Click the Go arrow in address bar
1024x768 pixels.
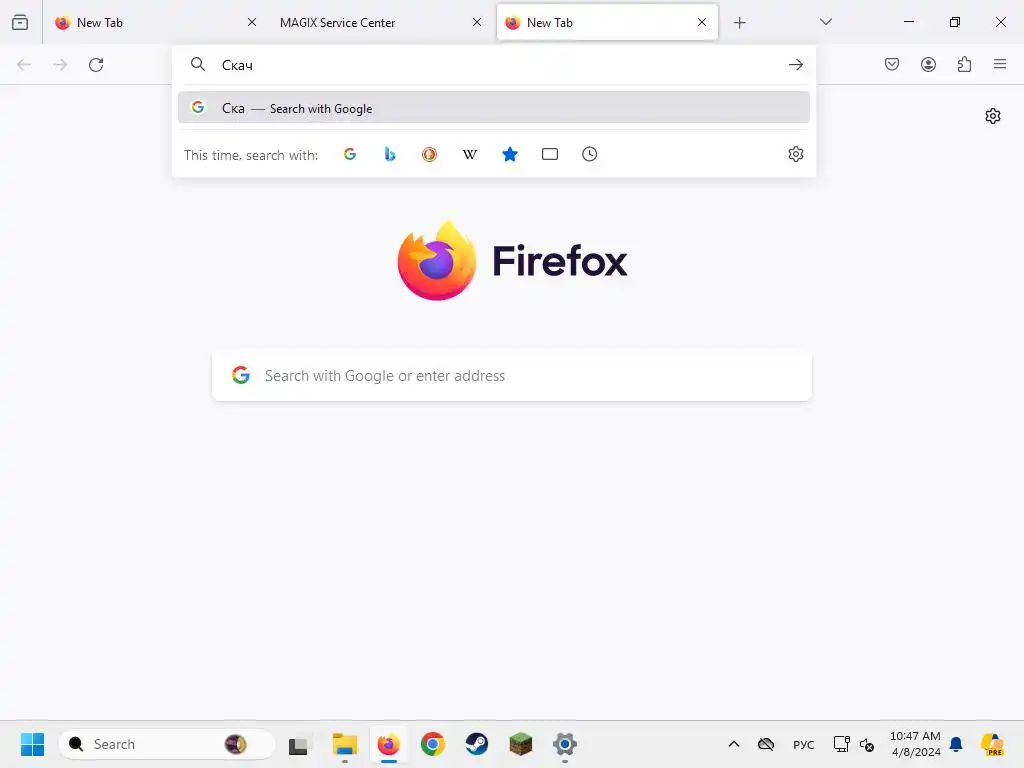pyautogui.click(x=795, y=65)
